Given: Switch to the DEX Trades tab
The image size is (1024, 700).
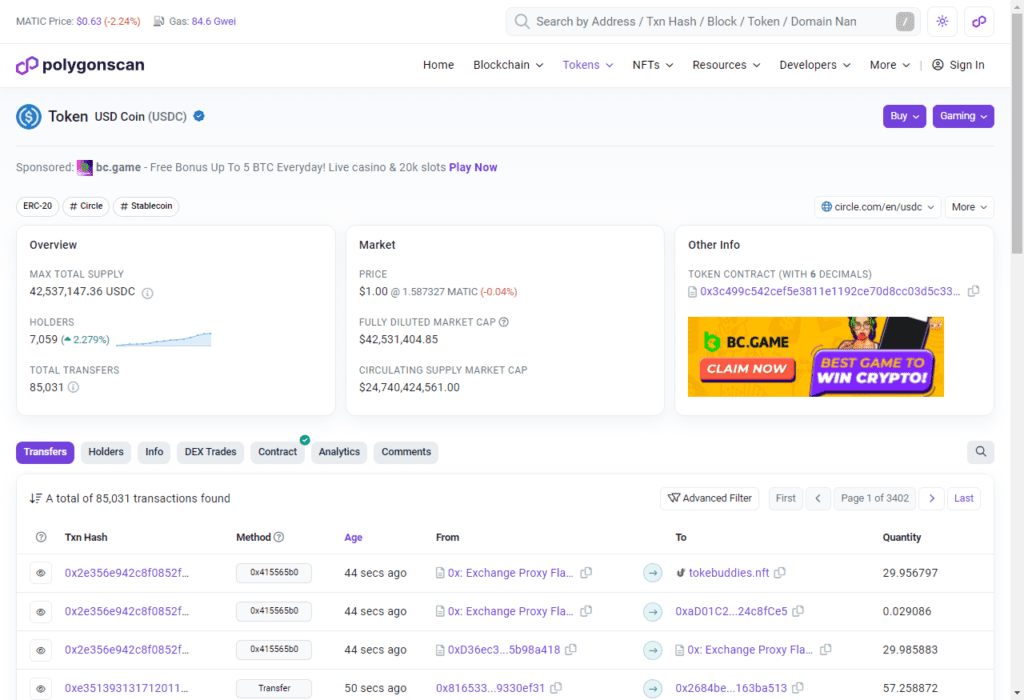Looking at the screenshot, I should pyautogui.click(x=210, y=452).
